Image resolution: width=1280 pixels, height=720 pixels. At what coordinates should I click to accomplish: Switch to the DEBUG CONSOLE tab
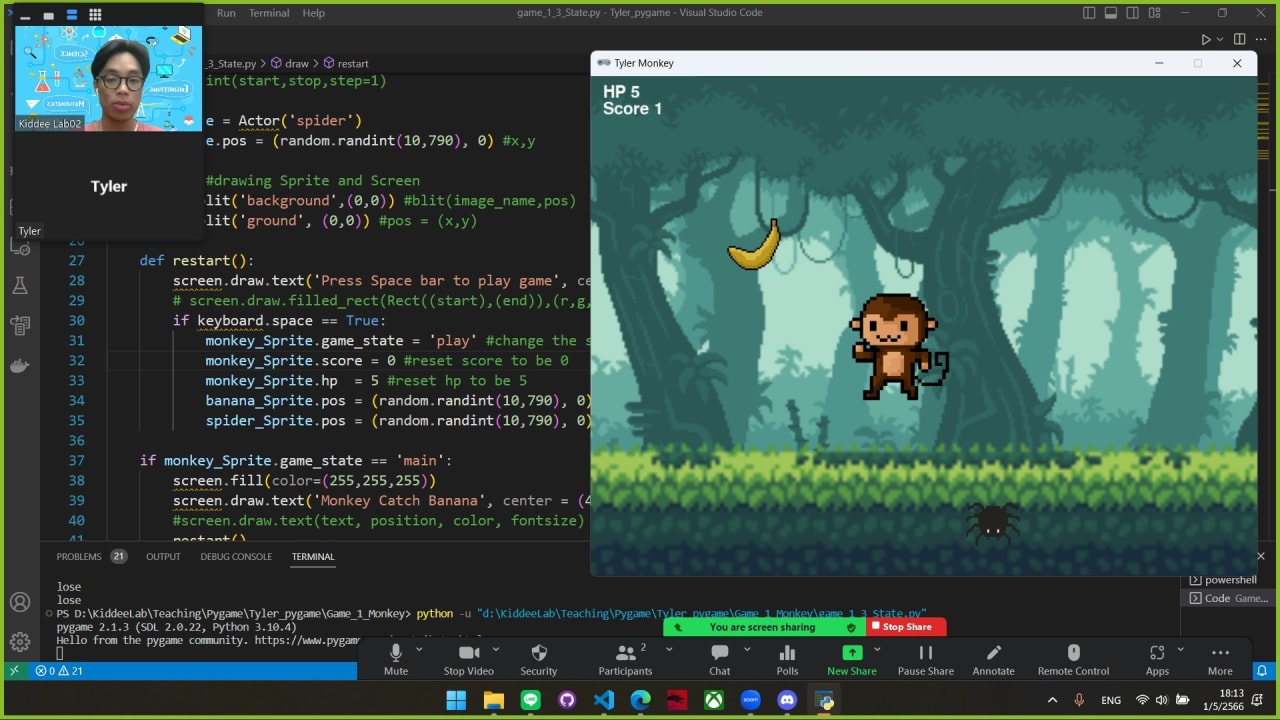coord(236,556)
